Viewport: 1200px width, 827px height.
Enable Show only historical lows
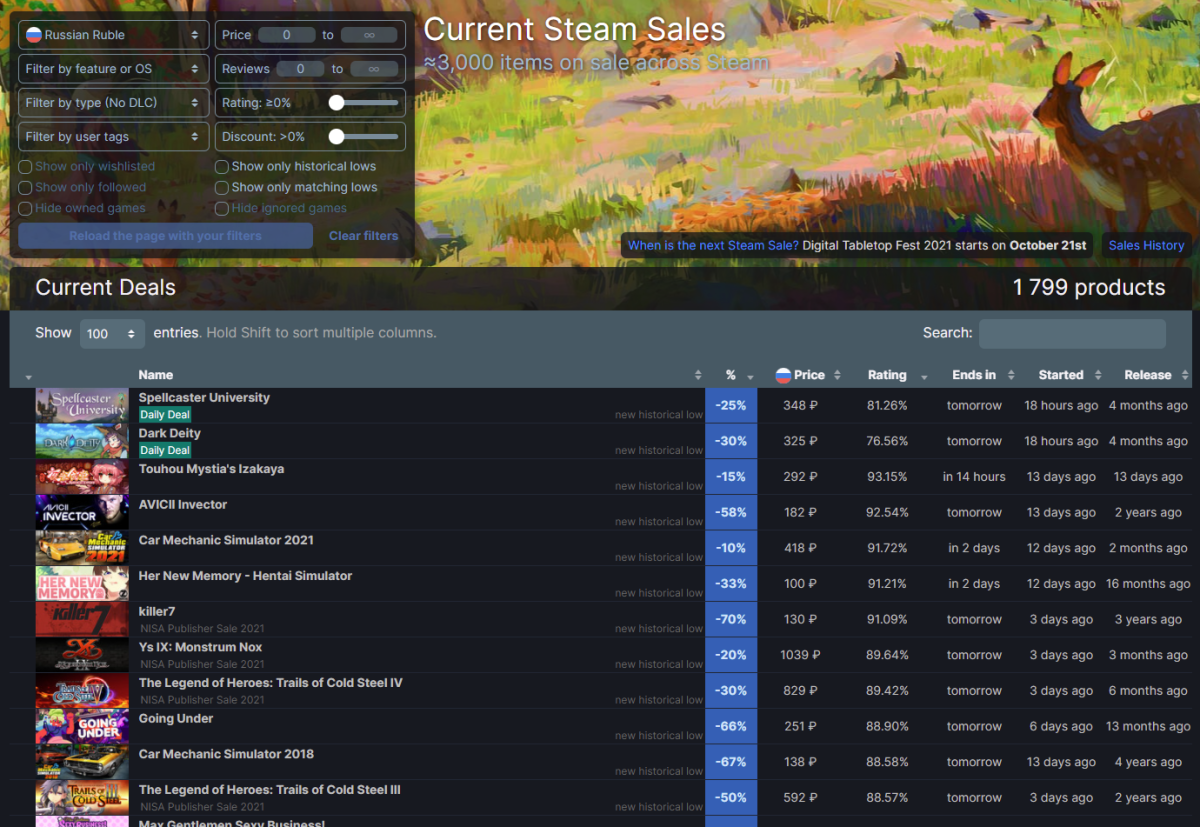(222, 167)
